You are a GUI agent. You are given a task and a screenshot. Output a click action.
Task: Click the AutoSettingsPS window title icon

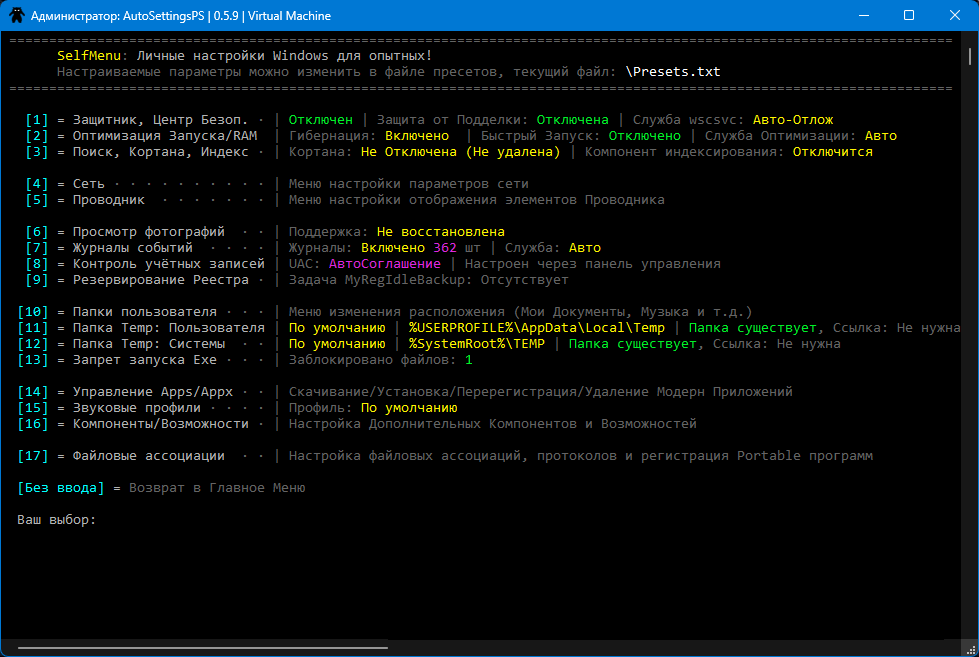(17, 15)
